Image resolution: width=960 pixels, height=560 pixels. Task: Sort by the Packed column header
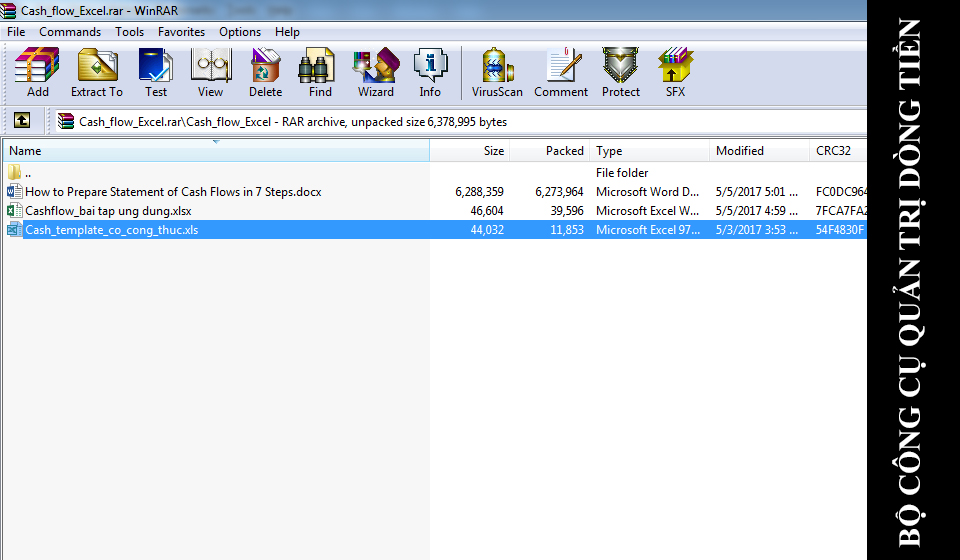[x=550, y=151]
